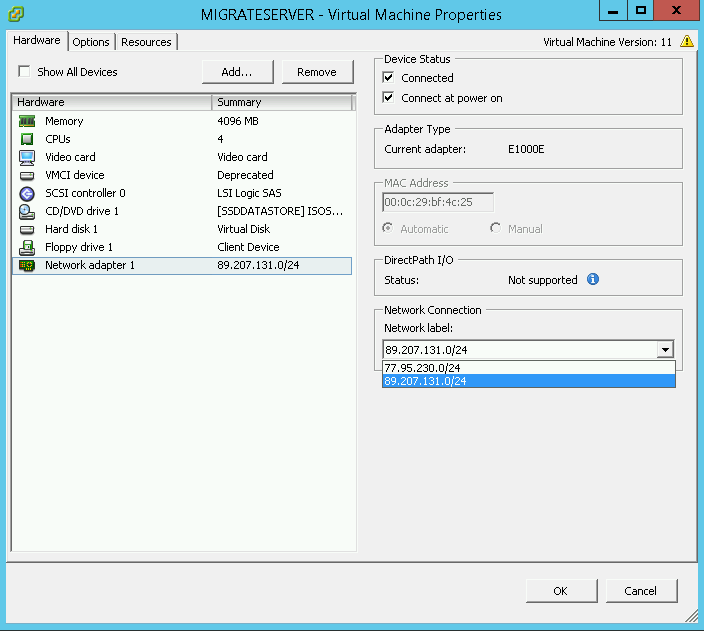704x631 pixels.
Task: Click the Hard disk 1 icon
Action: [x=27, y=229]
